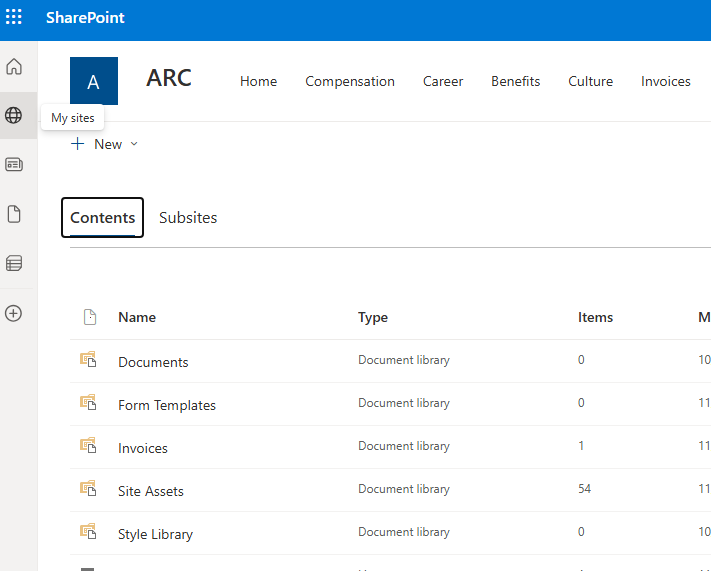Select the Contents tab
This screenshot has height=571, width=711.
[x=102, y=218]
